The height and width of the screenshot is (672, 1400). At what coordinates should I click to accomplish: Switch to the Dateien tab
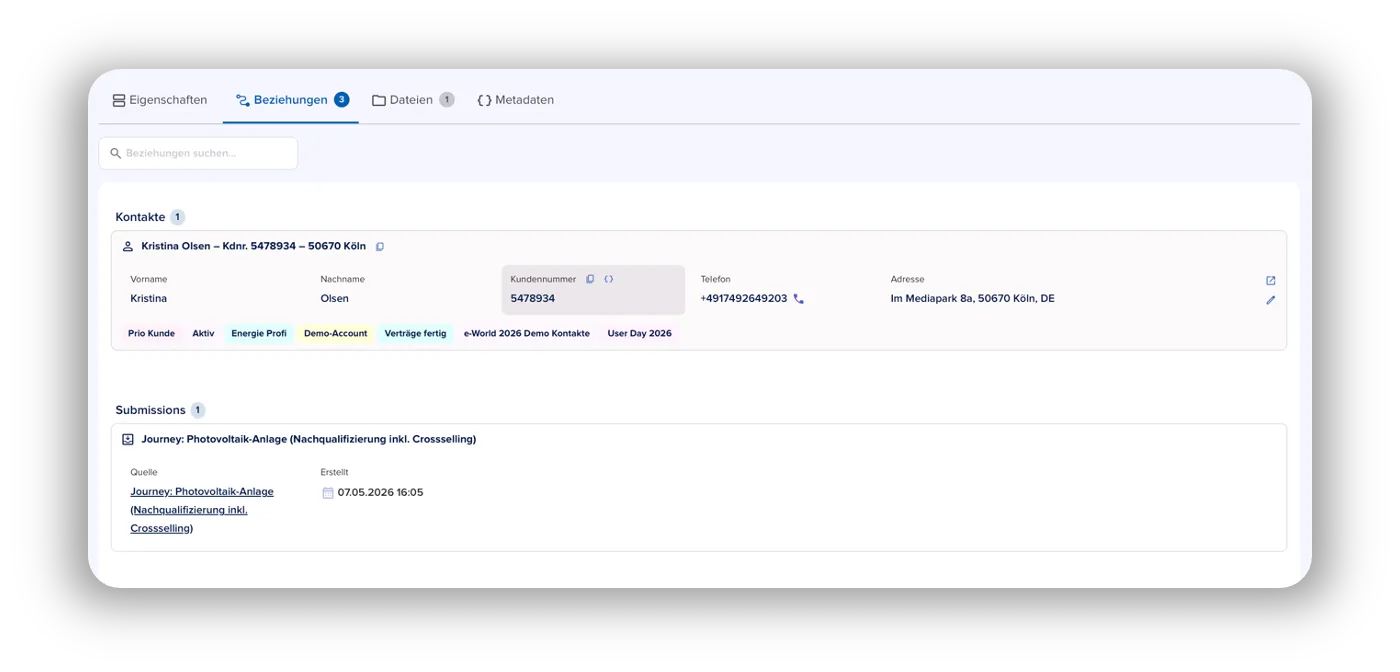tap(412, 100)
